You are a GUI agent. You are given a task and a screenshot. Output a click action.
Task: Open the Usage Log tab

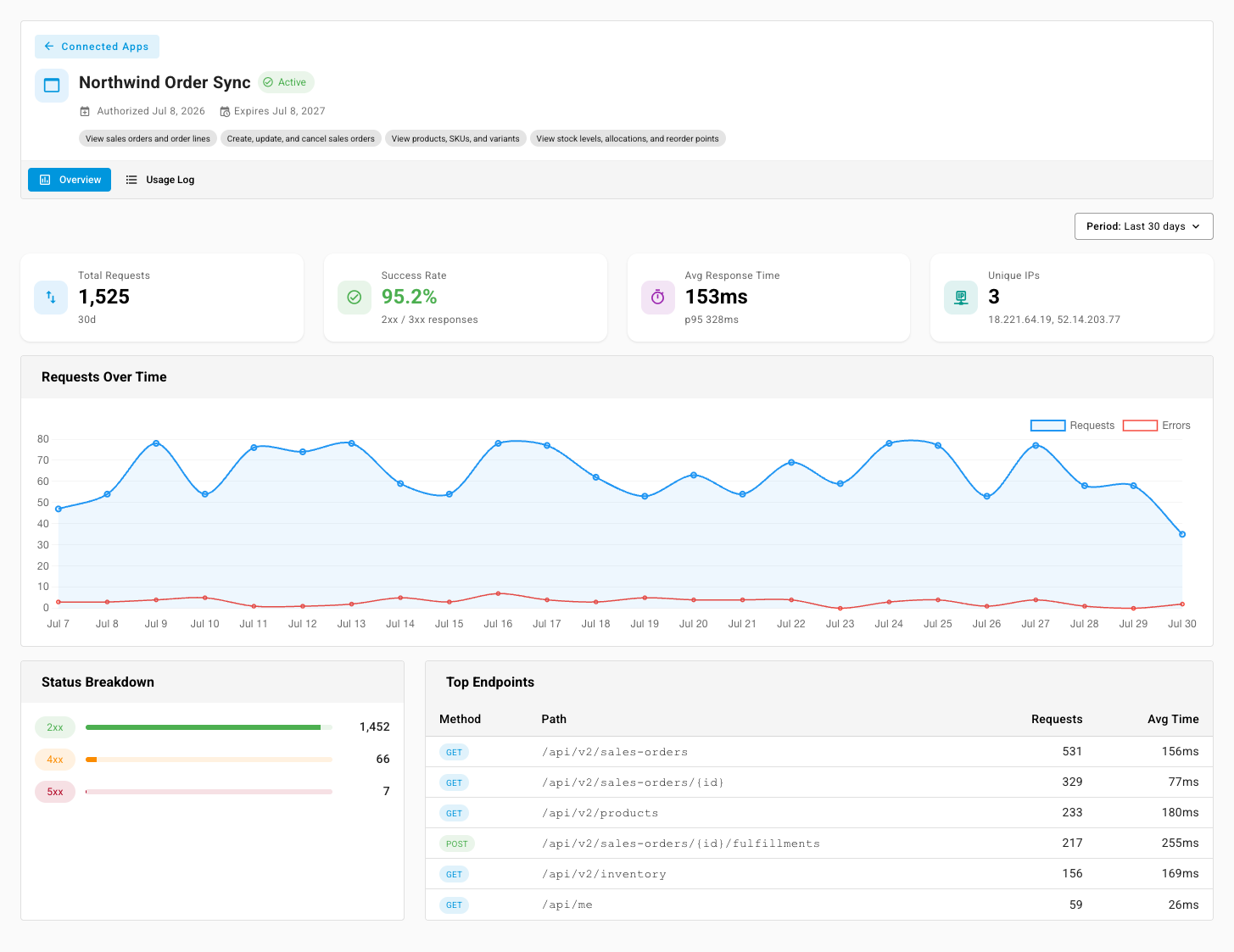click(x=160, y=180)
